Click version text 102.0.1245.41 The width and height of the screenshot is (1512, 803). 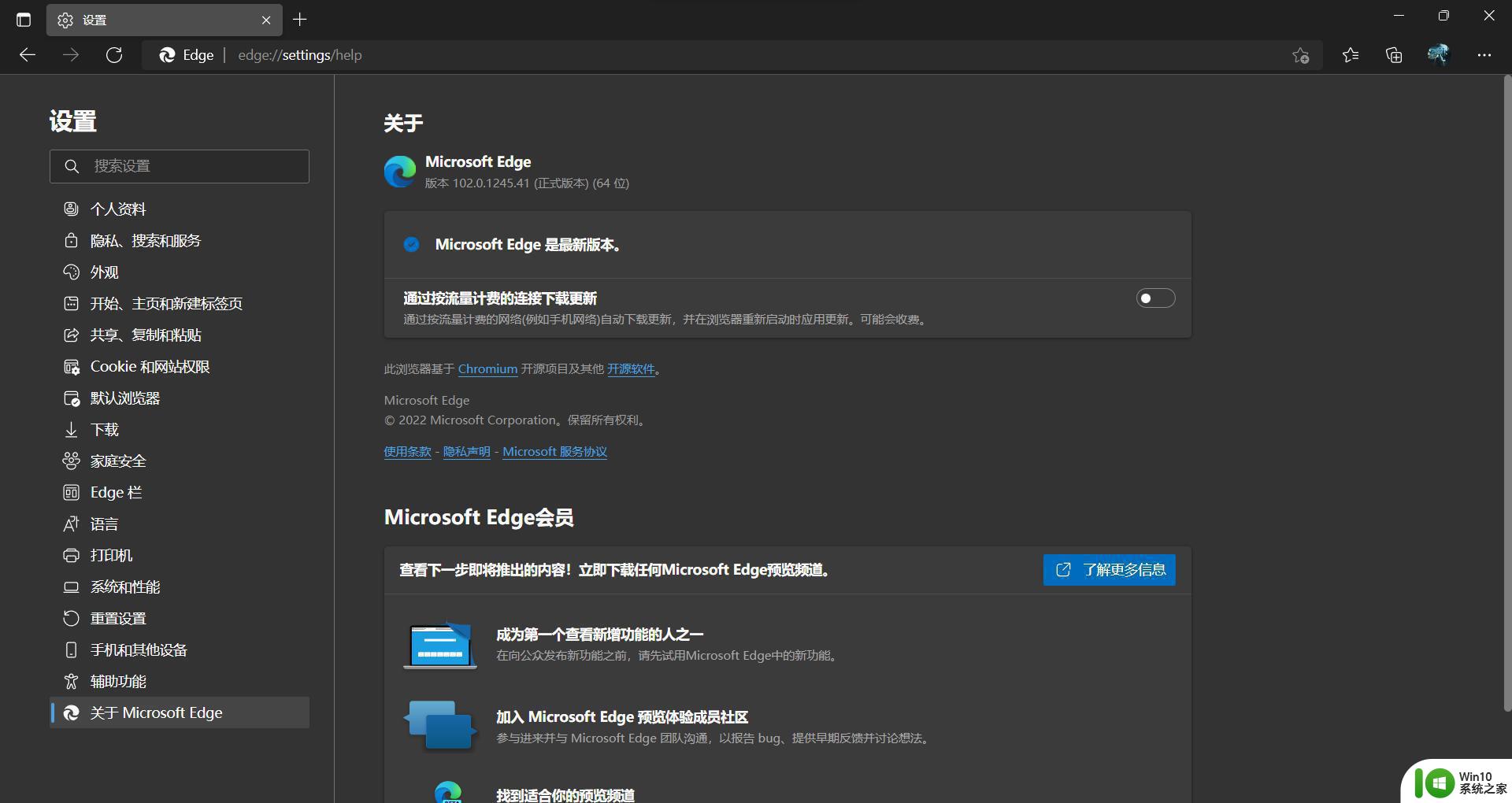pos(491,183)
